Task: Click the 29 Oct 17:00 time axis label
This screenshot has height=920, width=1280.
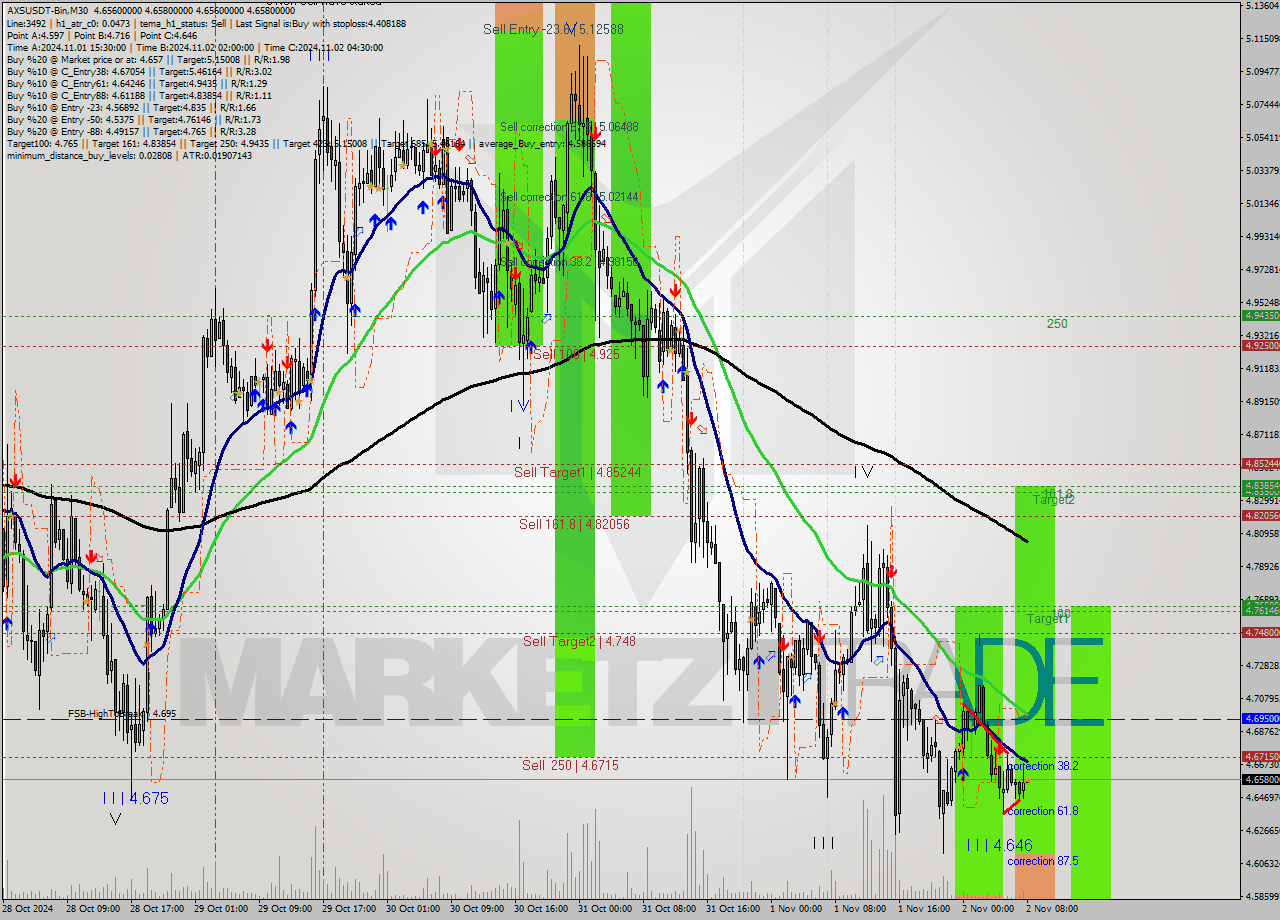Action: tap(347, 909)
